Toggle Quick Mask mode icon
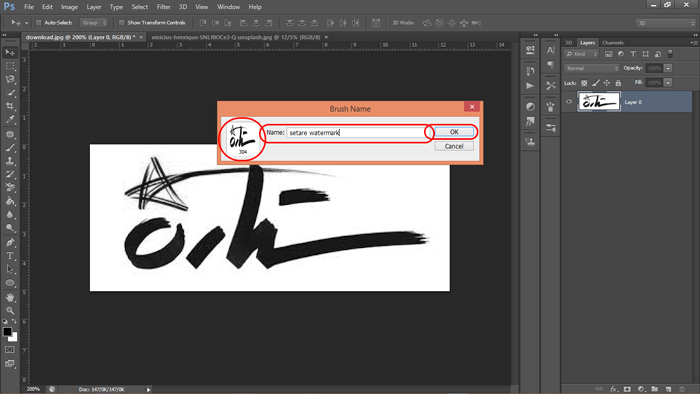This screenshot has width=700, height=394. (x=10, y=350)
